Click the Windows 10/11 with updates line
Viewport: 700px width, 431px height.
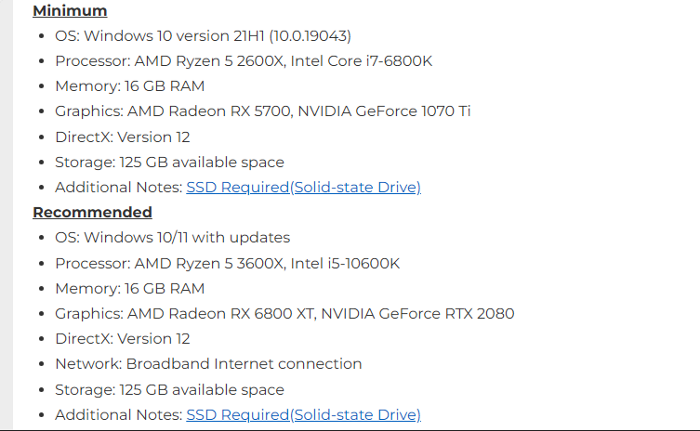[x=172, y=238]
